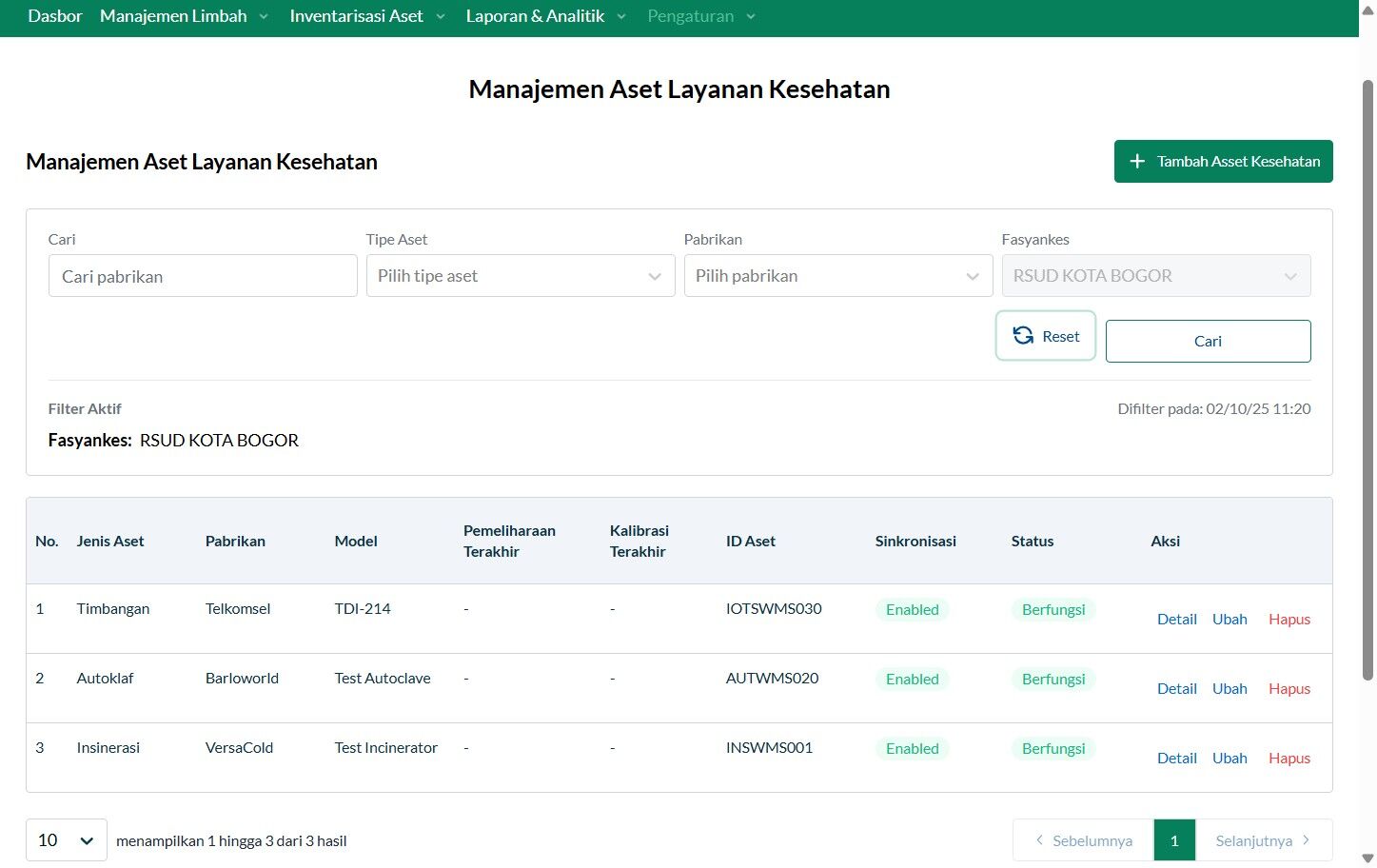This screenshot has width=1377, height=868.
Task: Change rows per page dropdown showing 10
Action: coord(66,840)
